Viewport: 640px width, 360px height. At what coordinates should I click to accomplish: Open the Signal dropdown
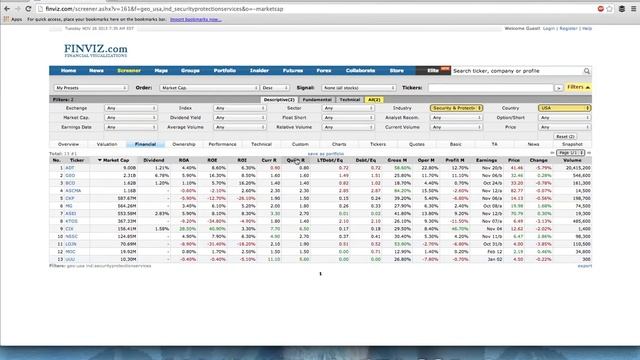(x=358, y=88)
